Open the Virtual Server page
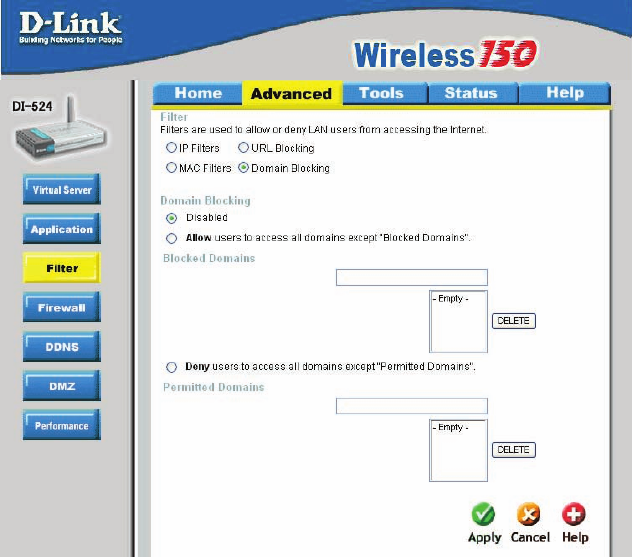The image size is (632, 557). pyautogui.click(x=62, y=189)
